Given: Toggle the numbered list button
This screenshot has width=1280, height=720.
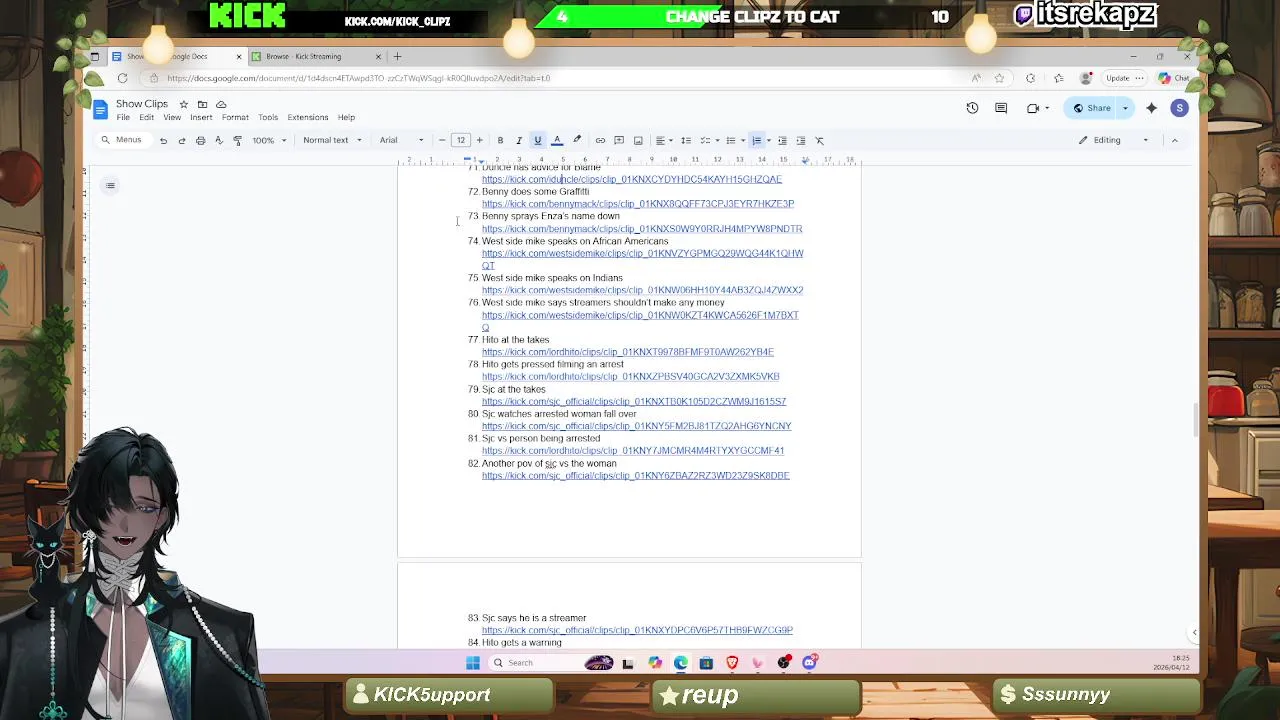Looking at the screenshot, I should point(757,140).
